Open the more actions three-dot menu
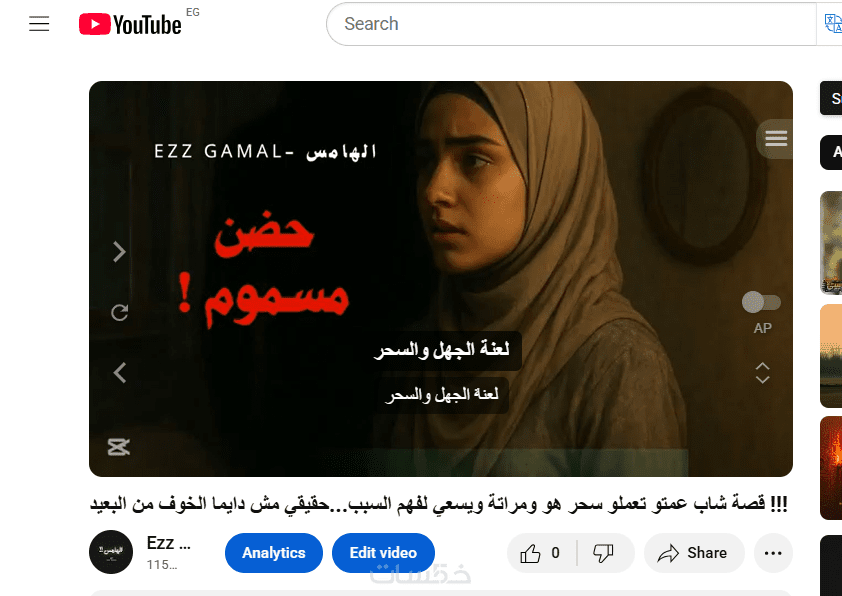842x596 pixels. [x=773, y=553]
